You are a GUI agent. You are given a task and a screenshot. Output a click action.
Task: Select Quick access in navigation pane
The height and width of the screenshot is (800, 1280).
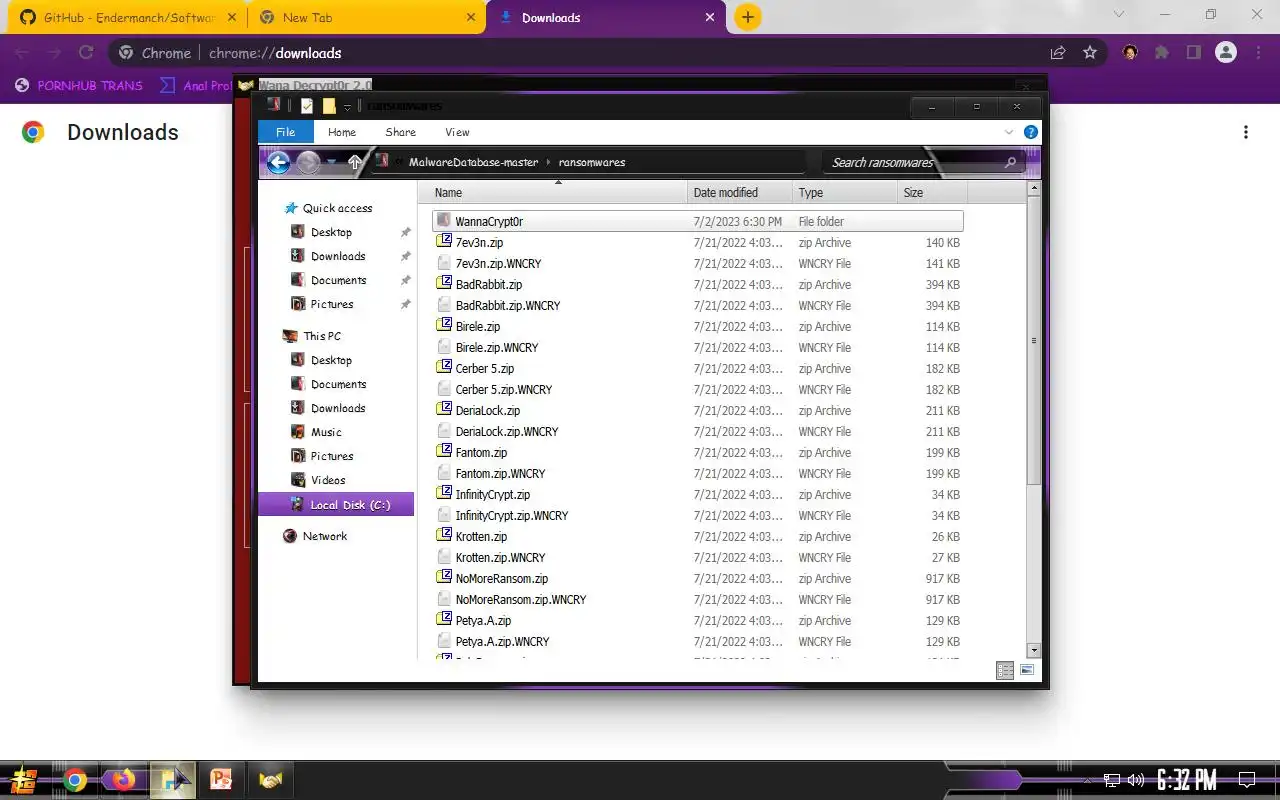tap(337, 208)
